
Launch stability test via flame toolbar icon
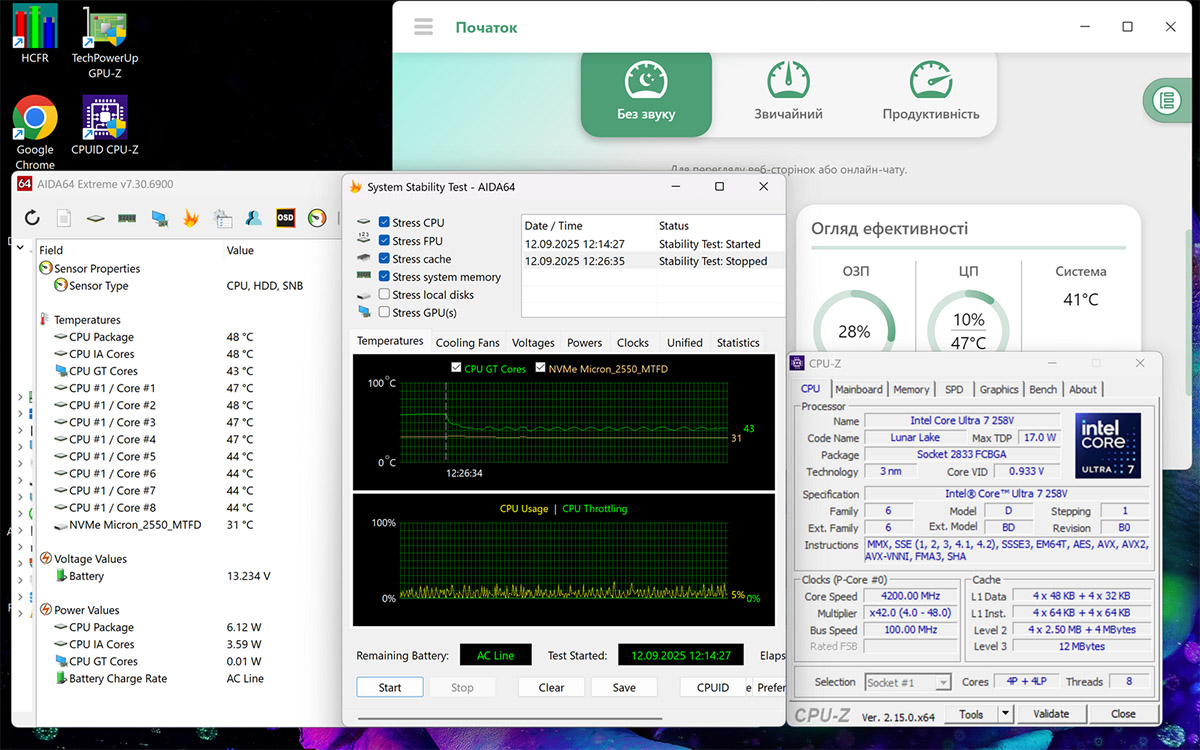[190, 218]
